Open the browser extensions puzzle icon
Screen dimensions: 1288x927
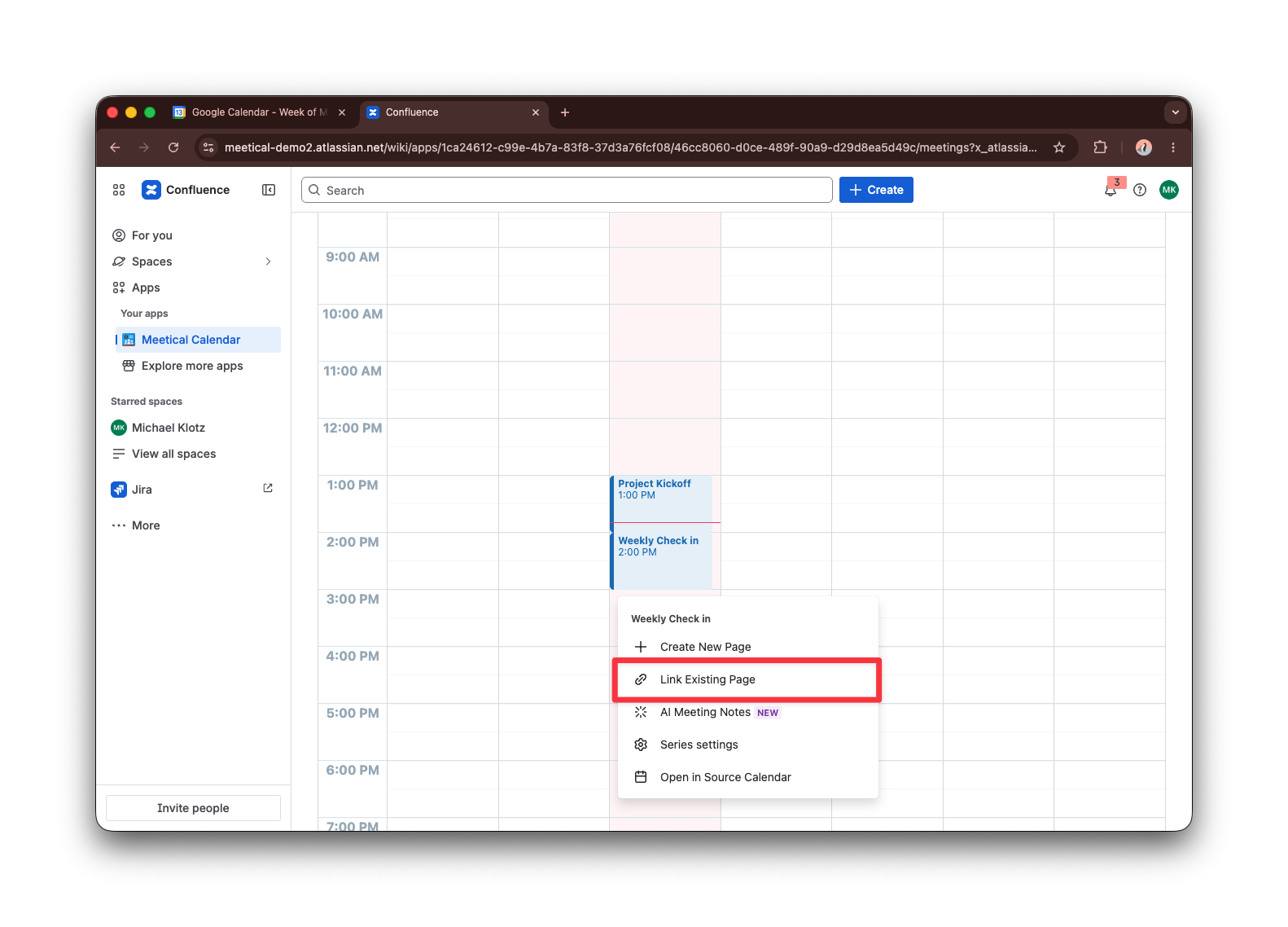click(x=1100, y=147)
